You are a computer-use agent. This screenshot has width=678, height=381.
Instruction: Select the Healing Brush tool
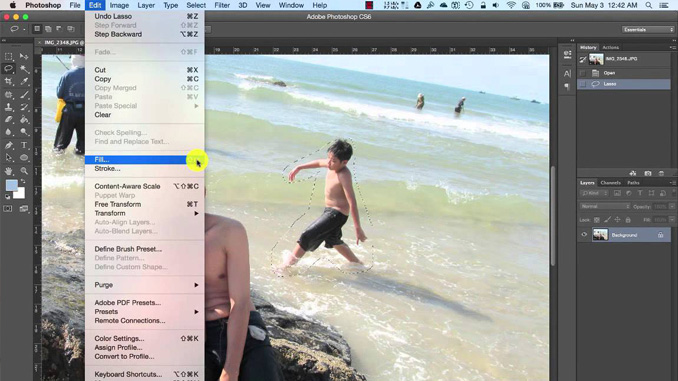(9, 95)
